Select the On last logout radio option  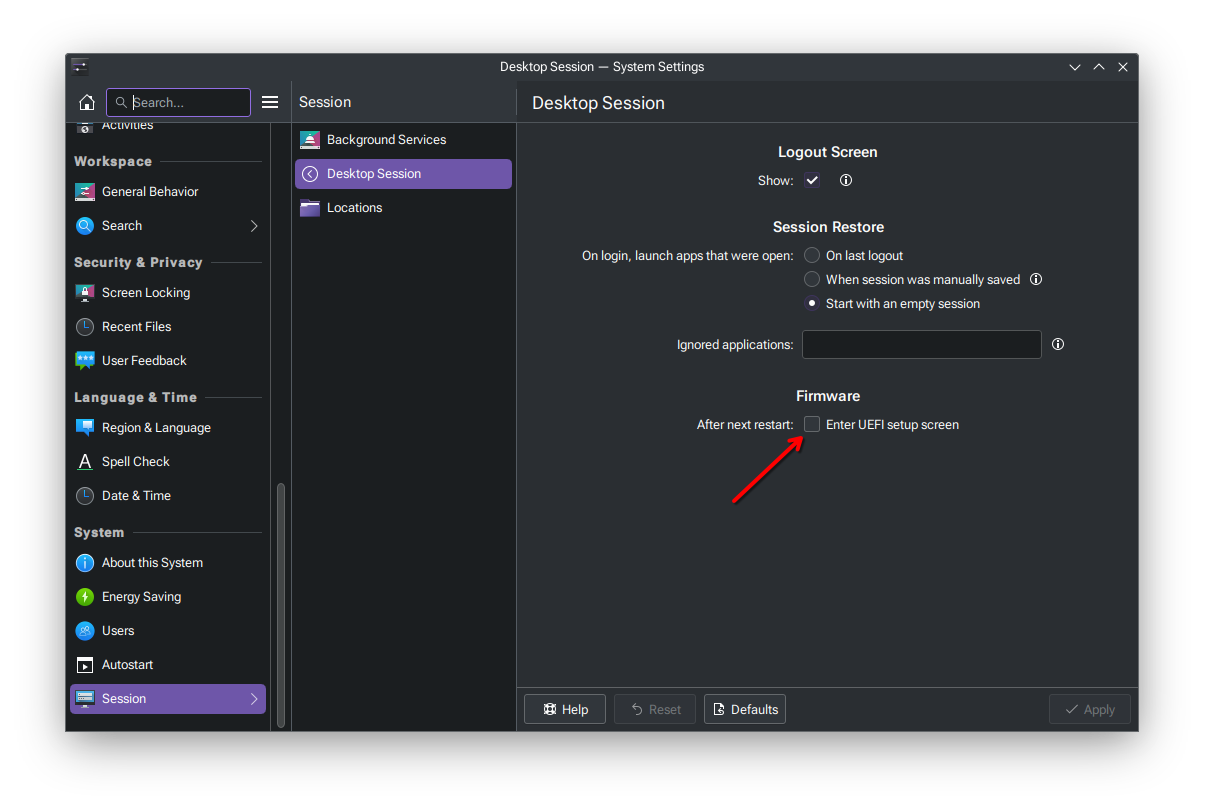click(812, 256)
